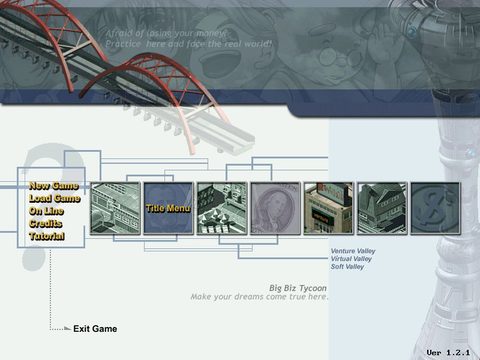
Task: Select the first office building tile
Action: (x=115, y=208)
